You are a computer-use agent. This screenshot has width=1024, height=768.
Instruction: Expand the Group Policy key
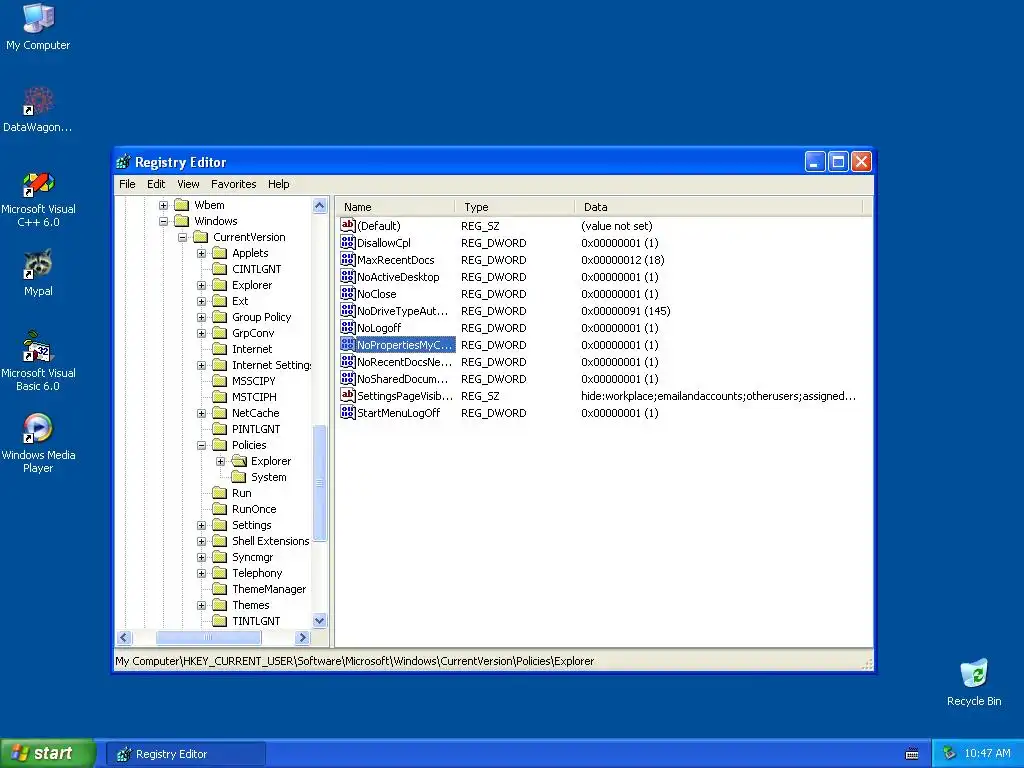[x=201, y=317]
